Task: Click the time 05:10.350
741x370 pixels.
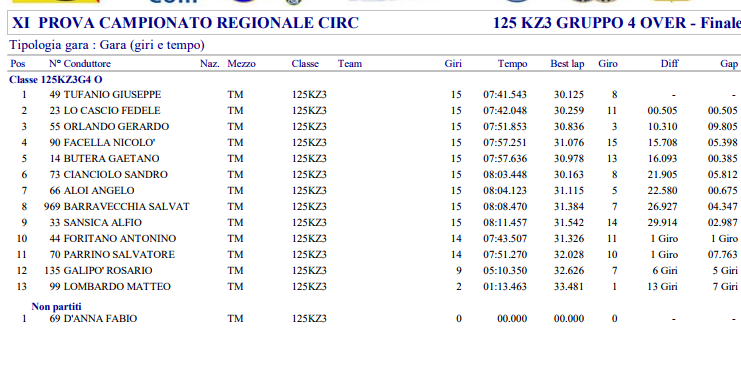Action: pos(505,271)
